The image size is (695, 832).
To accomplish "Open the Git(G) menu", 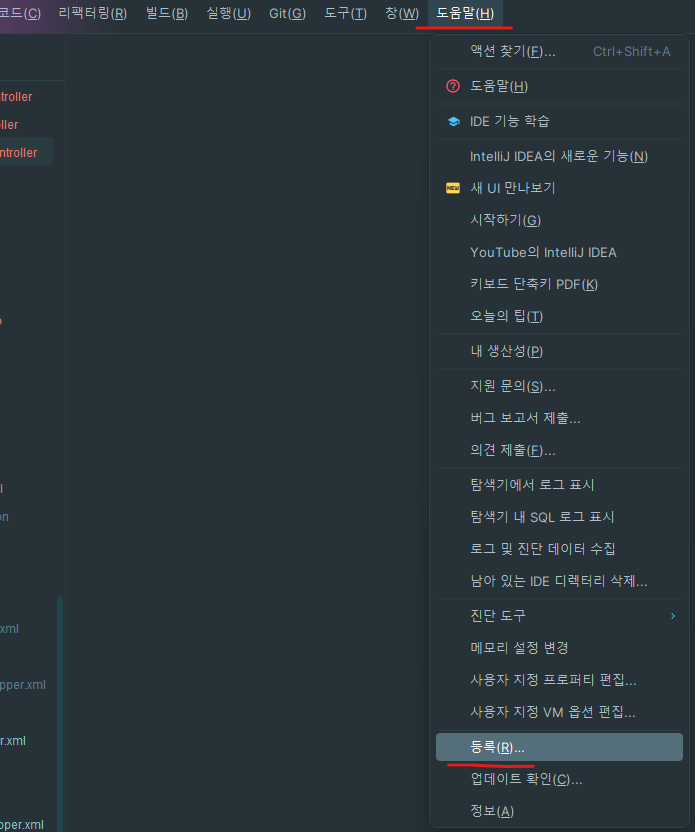I will [x=288, y=13].
